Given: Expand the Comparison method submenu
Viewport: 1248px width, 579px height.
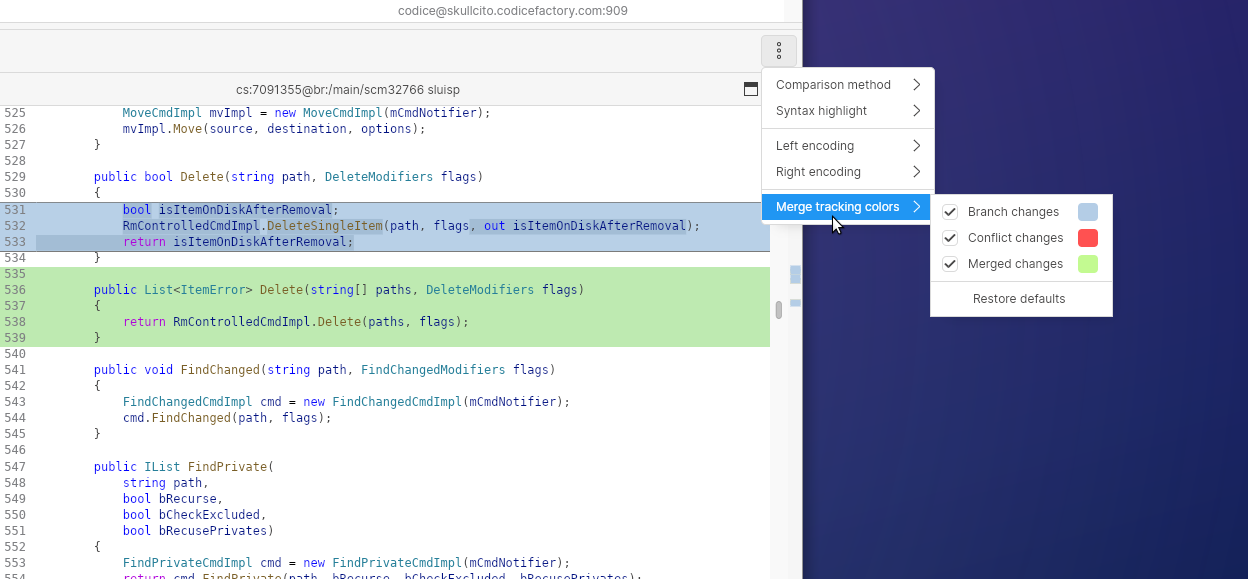Looking at the screenshot, I should 848,85.
